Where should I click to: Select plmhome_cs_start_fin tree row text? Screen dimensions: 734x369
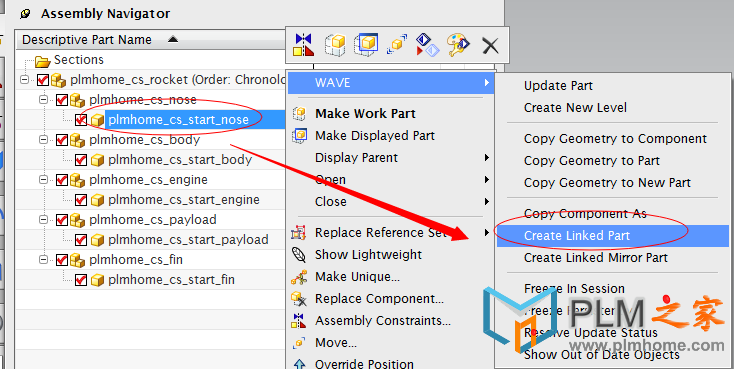[x=171, y=280]
